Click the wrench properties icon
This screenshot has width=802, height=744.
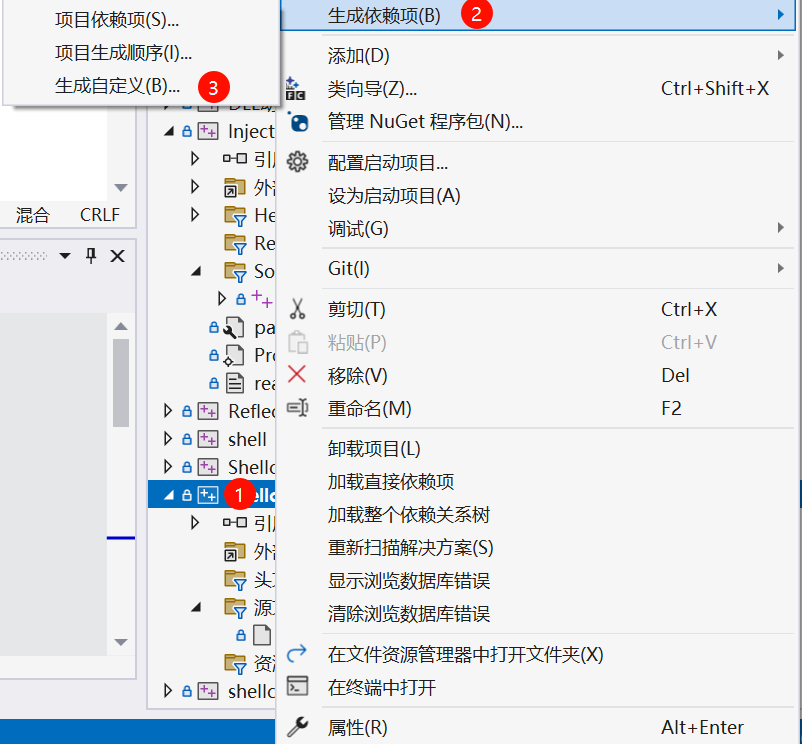(297, 727)
